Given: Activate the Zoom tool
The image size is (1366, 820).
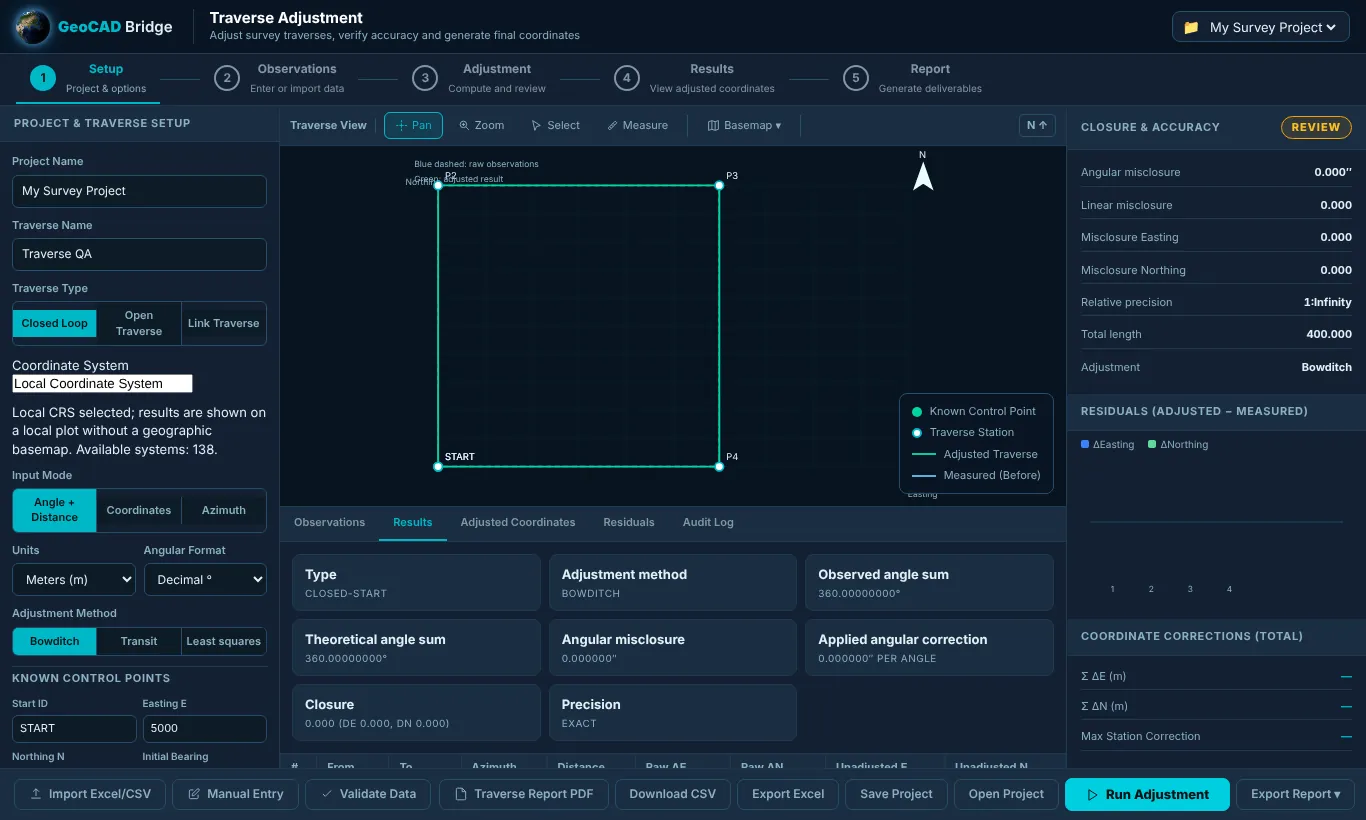Looking at the screenshot, I should point(481,125).
